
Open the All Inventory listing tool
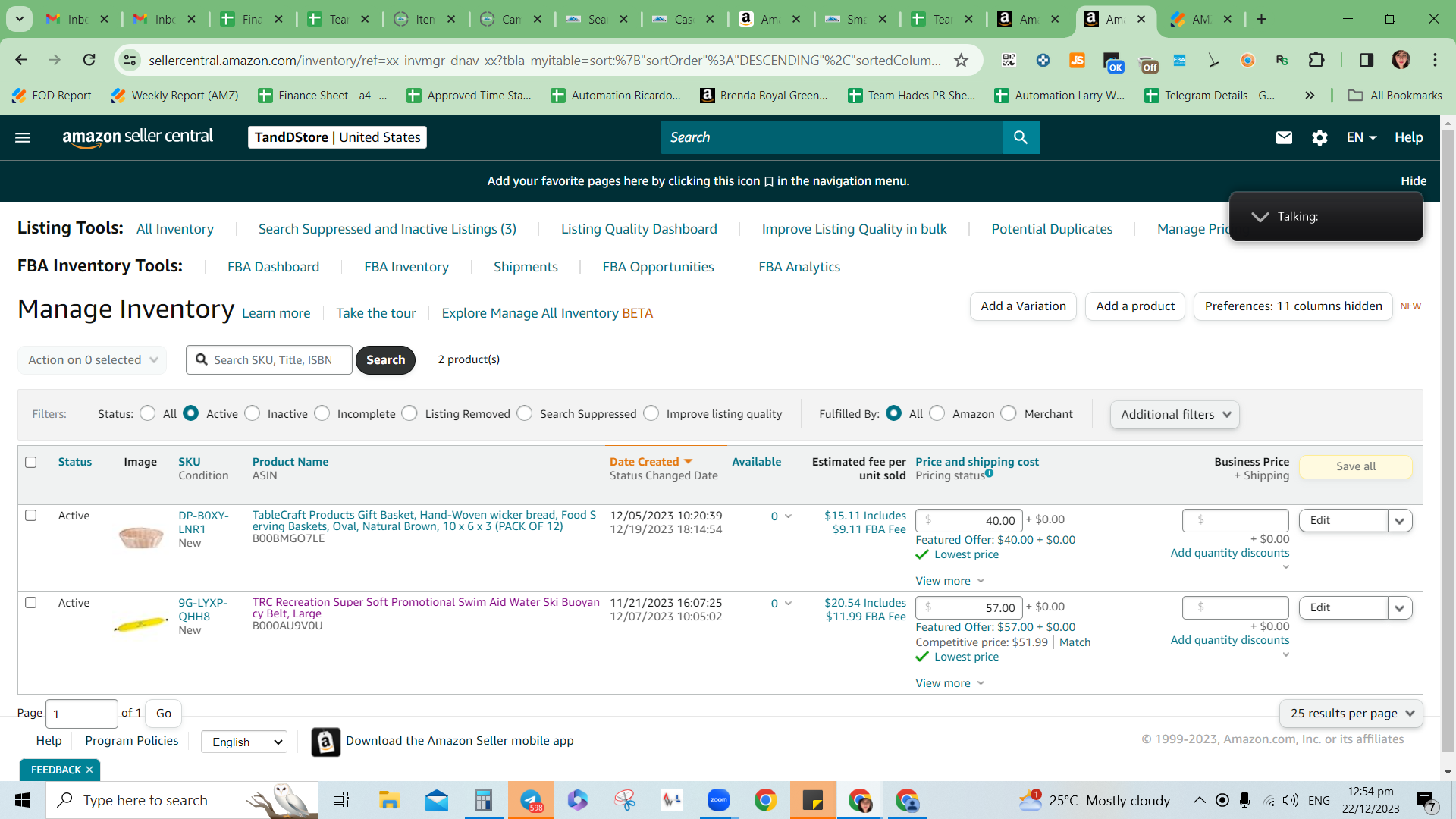[175, 229]
